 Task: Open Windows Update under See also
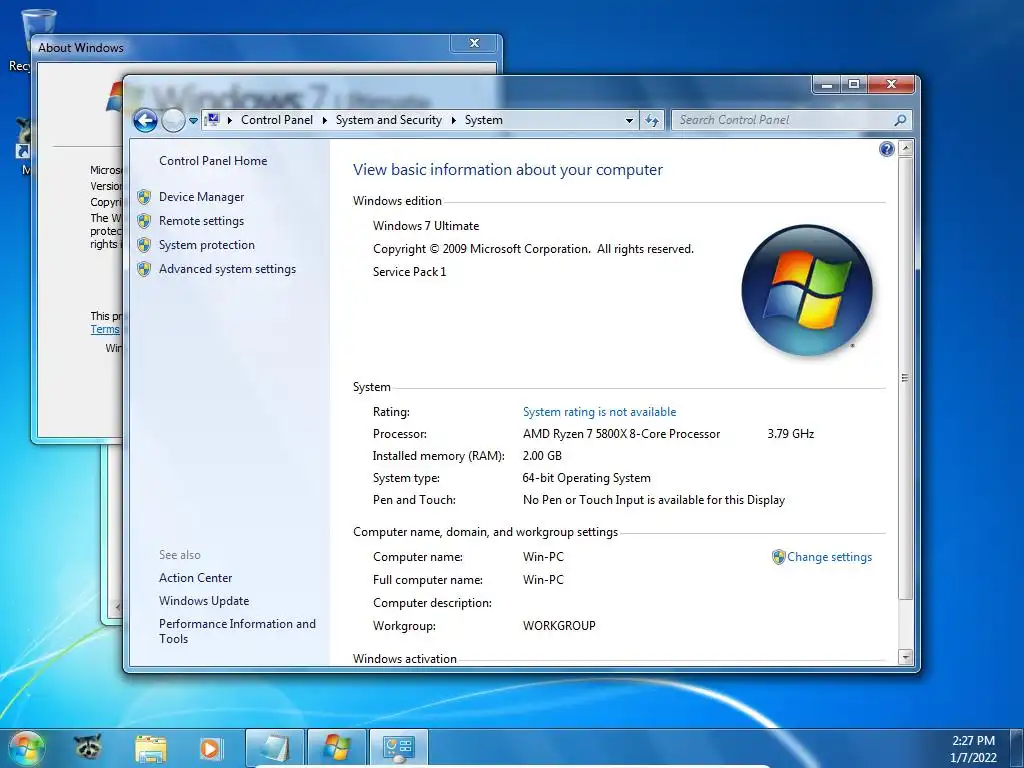pyautogui.click(x=204, y=601)
